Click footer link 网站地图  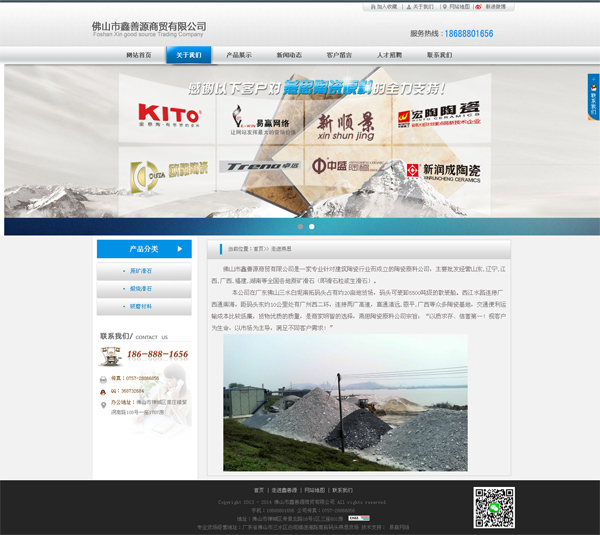coord(315,490)
